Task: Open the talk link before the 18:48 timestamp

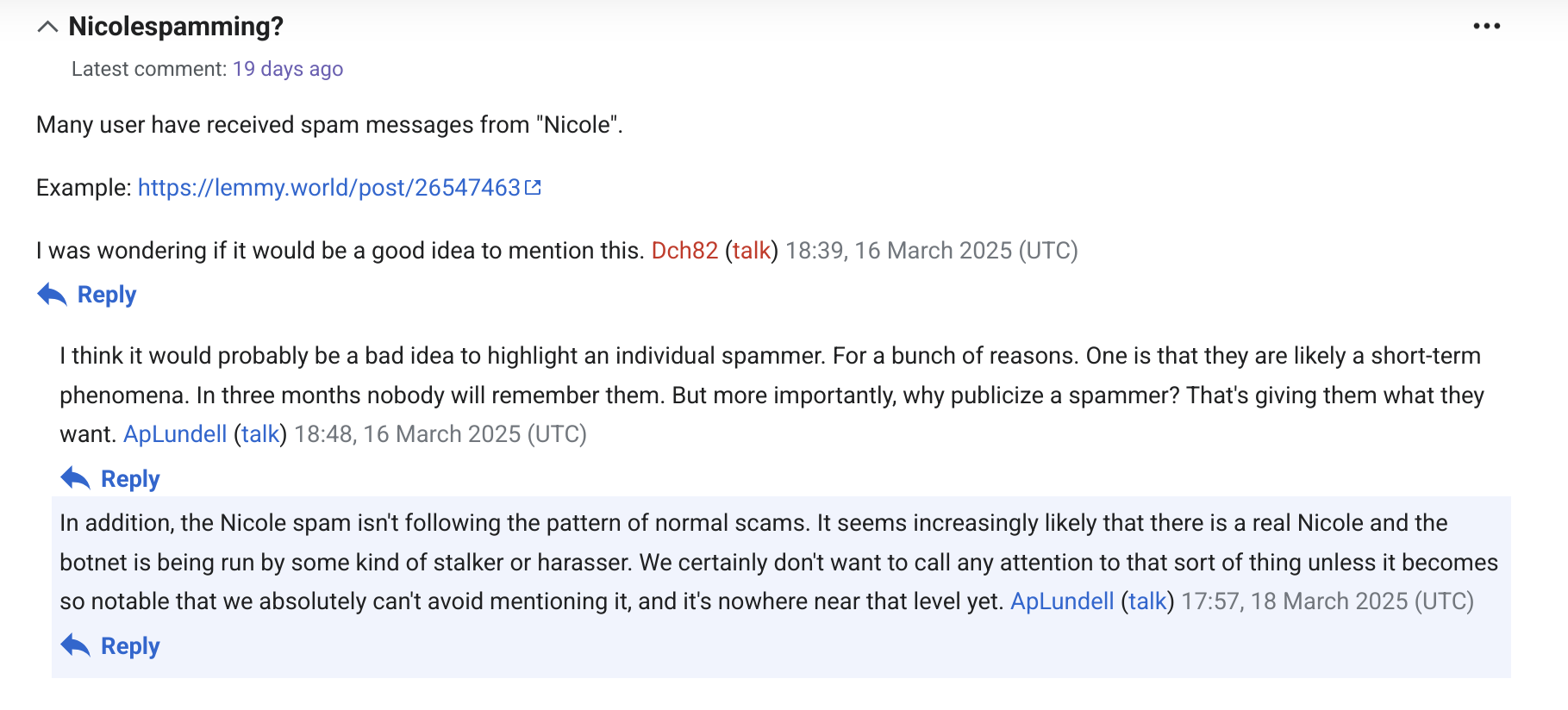Action: coord(260,434)
